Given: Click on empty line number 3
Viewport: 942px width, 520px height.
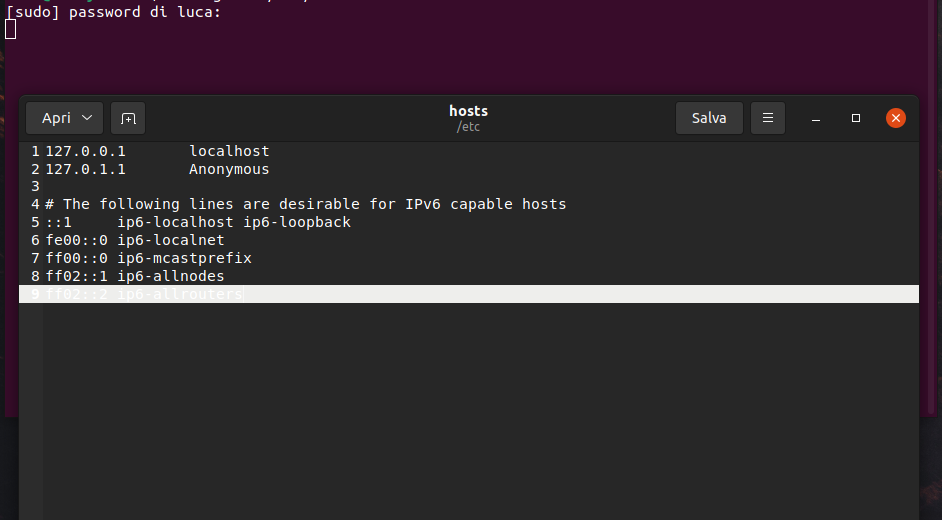Looking at the screenshot, I should coord(35,187).
